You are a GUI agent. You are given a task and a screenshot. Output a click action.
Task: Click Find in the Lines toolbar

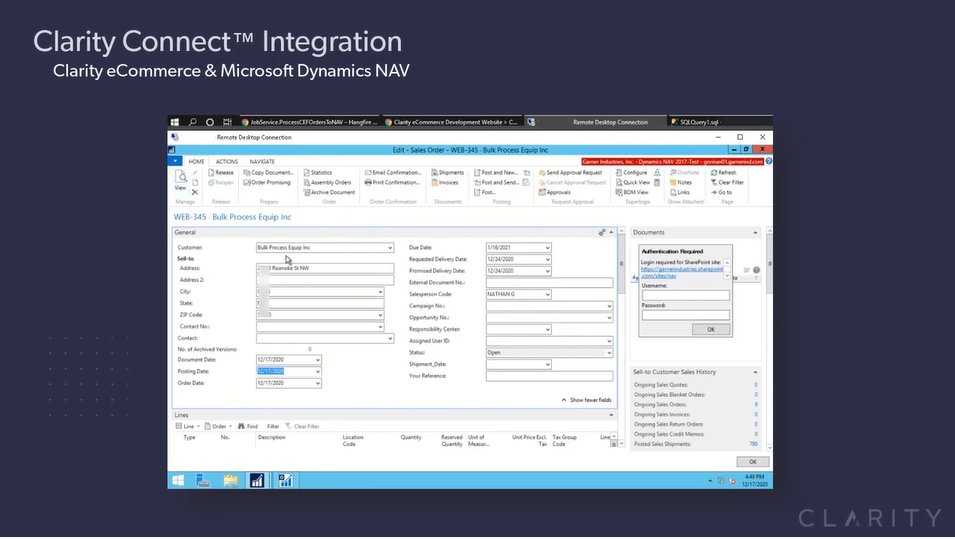(x=248, y=426)
